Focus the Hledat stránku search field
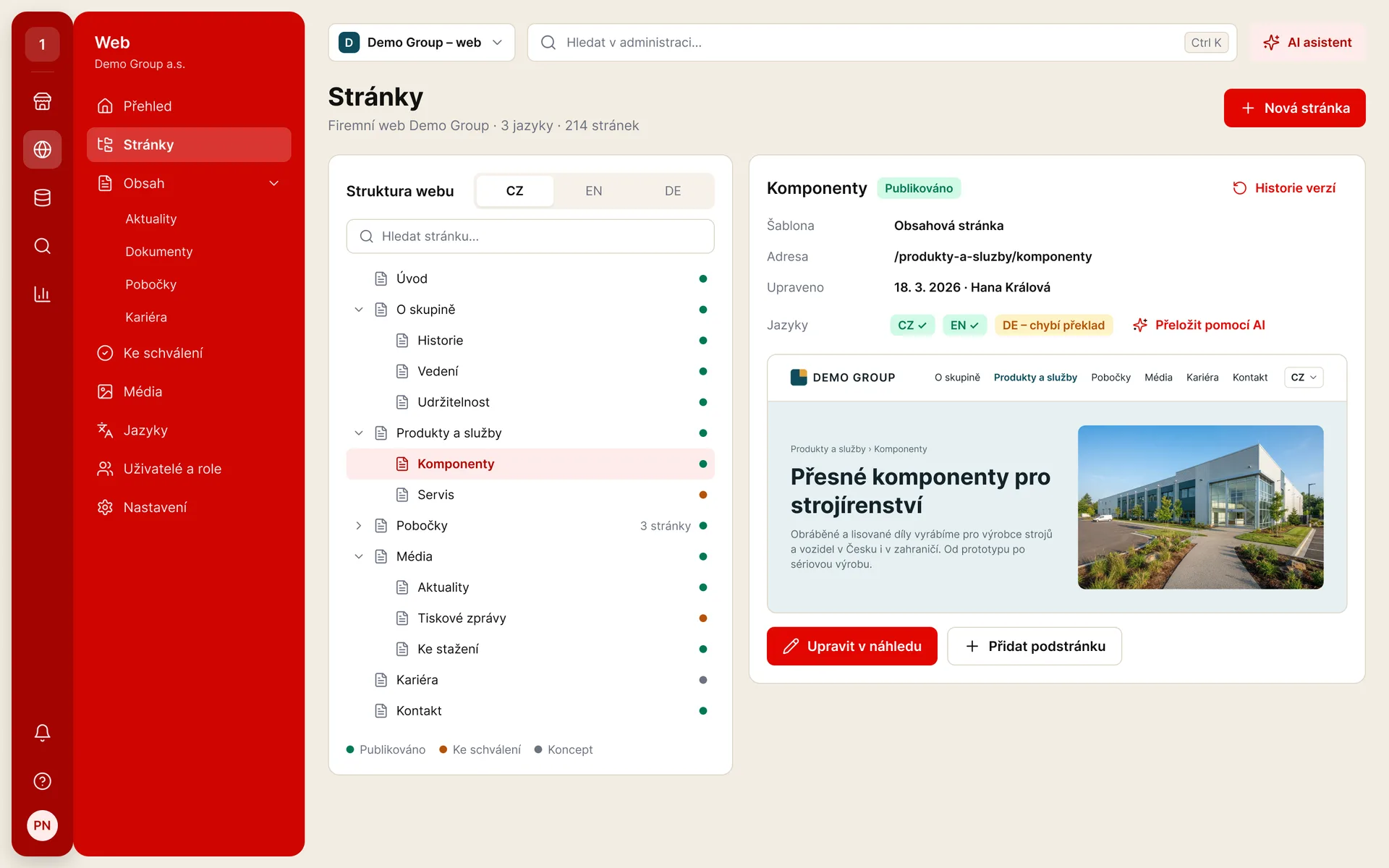 530,237
